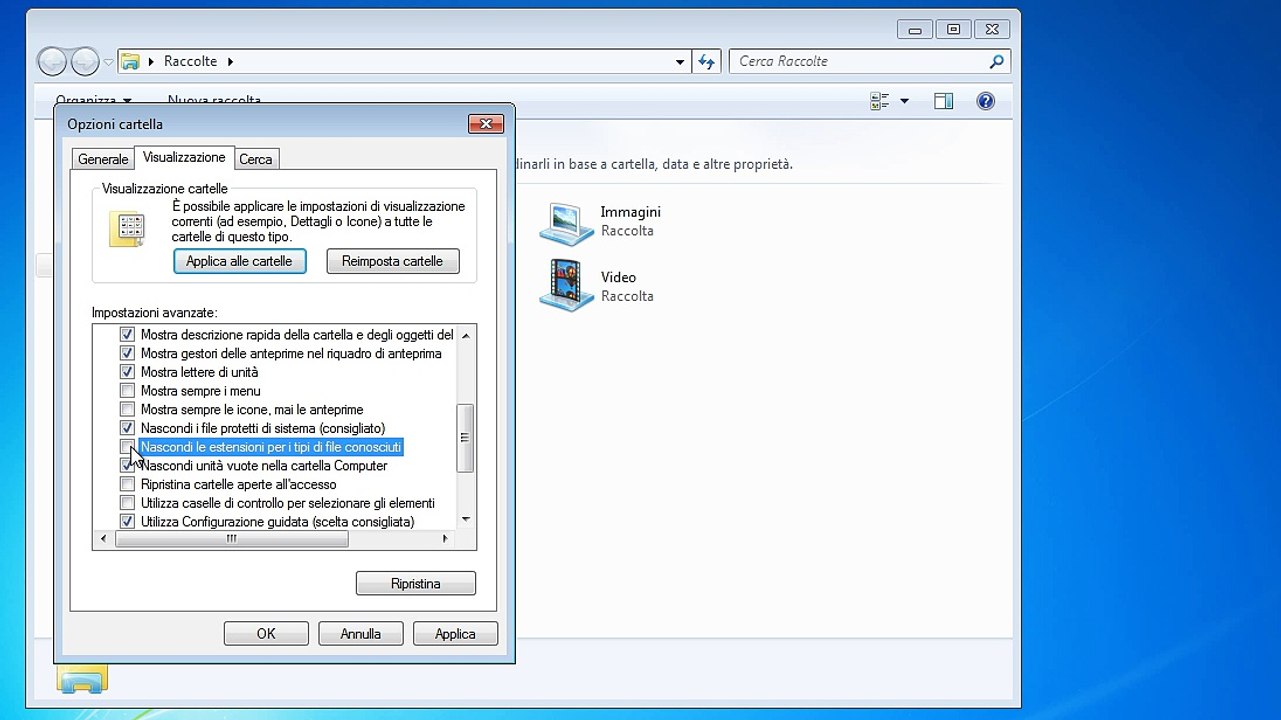Cancel with the Annulla button

[x=361, y=634]
